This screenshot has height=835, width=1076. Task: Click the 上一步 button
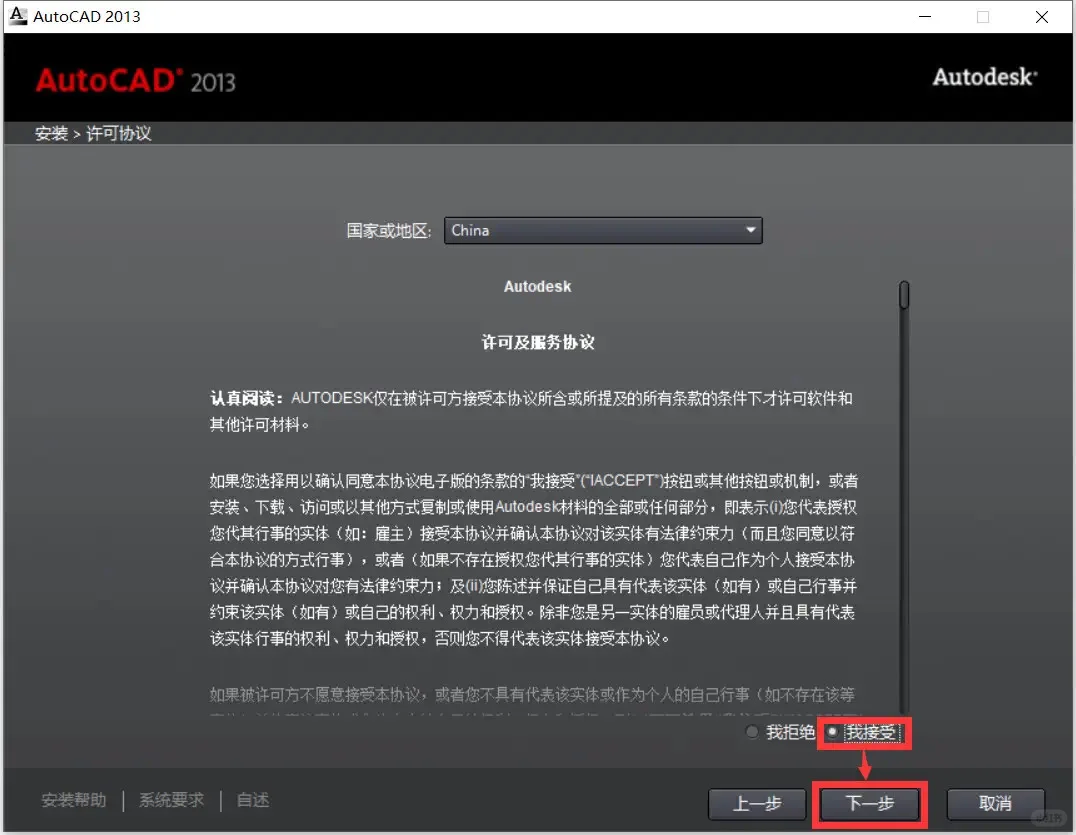[757, 804]
